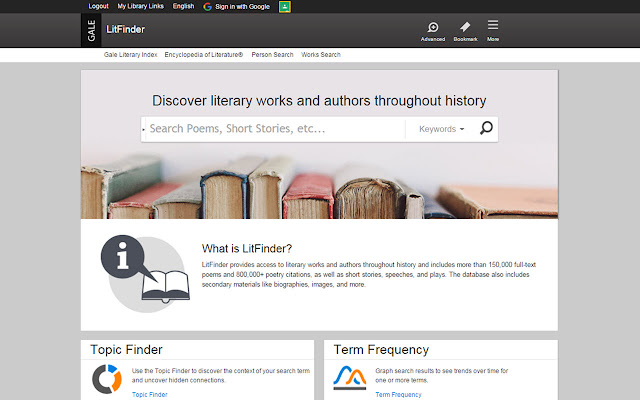Click the Logout link
The image size is (640, 400).
(98, 6)
